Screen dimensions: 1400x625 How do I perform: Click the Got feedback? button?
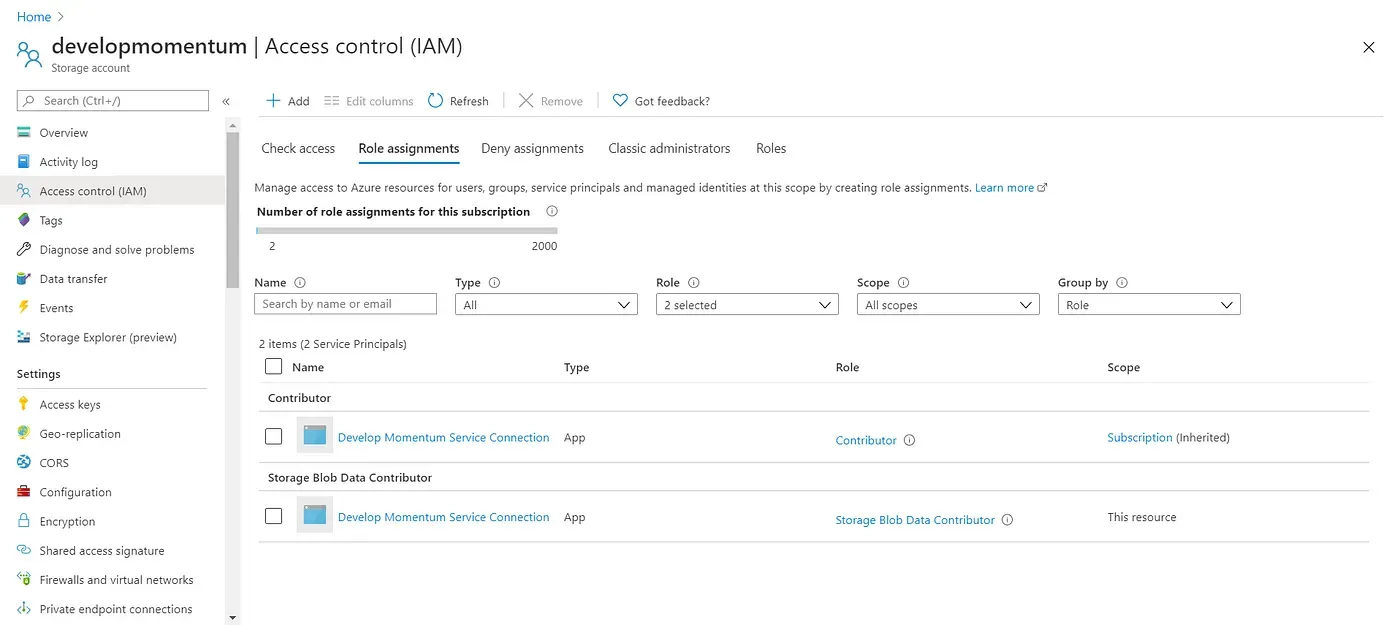click(661, 101)
